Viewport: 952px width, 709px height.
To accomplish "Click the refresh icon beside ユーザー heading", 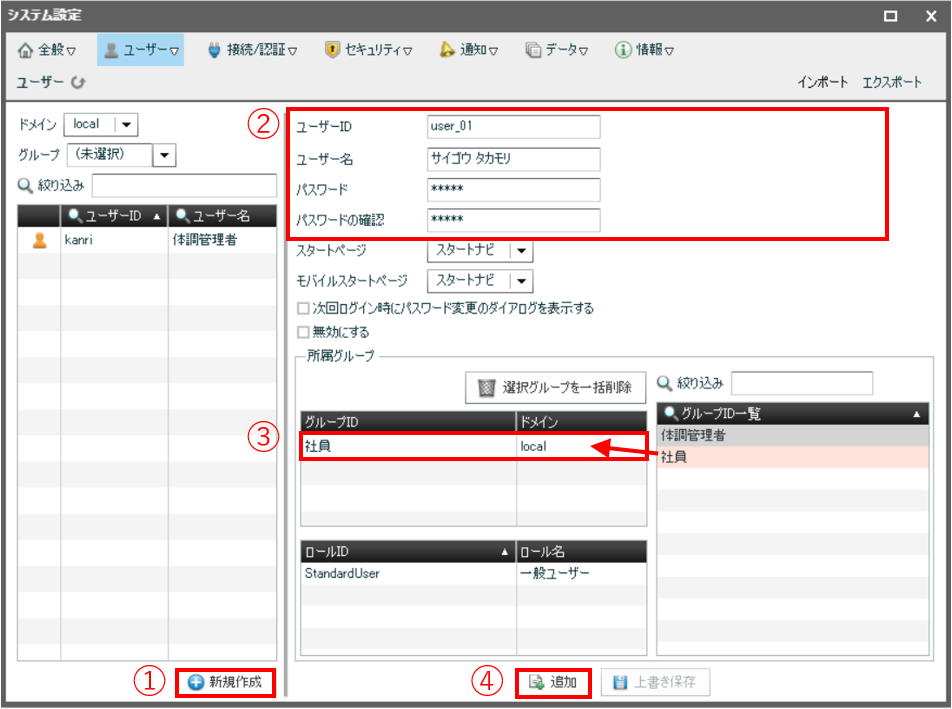I will point(78,82).
